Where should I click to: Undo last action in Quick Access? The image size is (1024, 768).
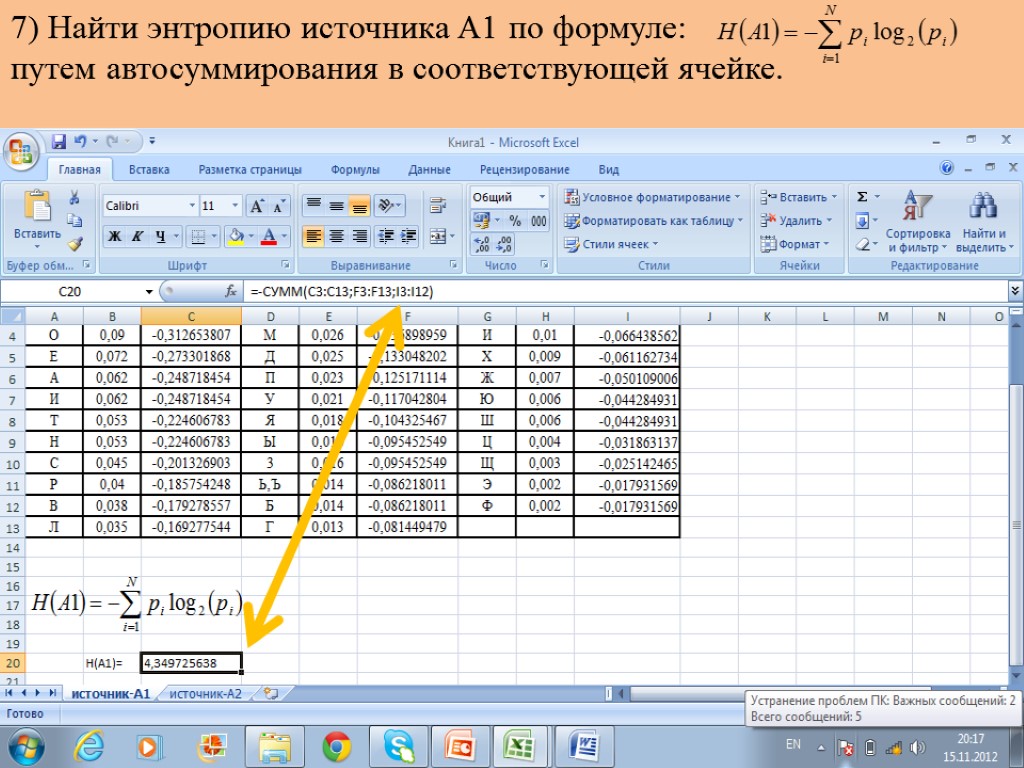[x=80, y=141]
